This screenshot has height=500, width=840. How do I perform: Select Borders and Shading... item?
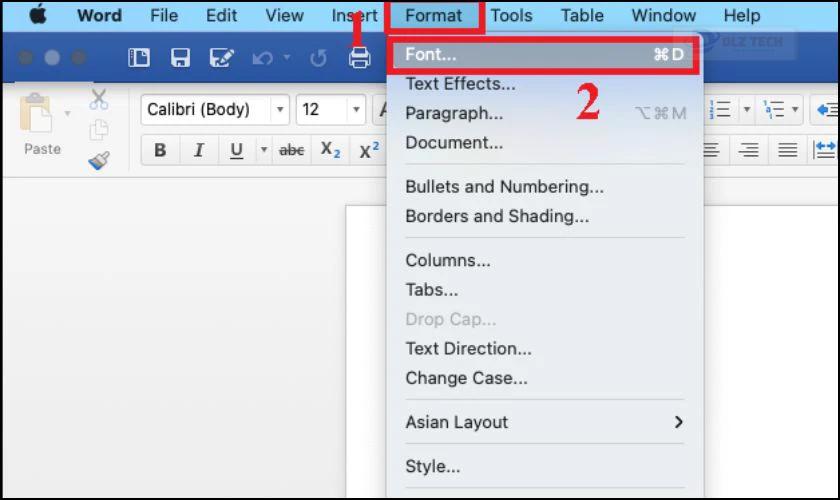pos(544,216)
